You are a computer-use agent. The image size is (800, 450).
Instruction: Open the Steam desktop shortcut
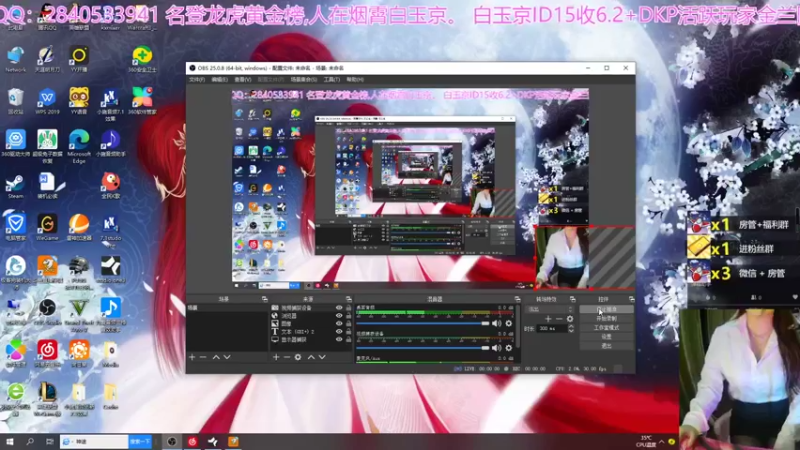(15, 187)
